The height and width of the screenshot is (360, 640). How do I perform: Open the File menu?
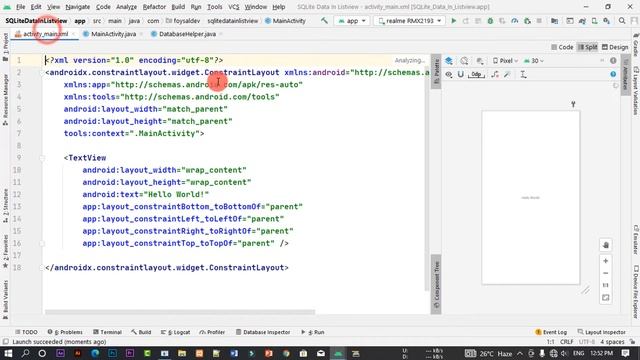pos(20,7)
